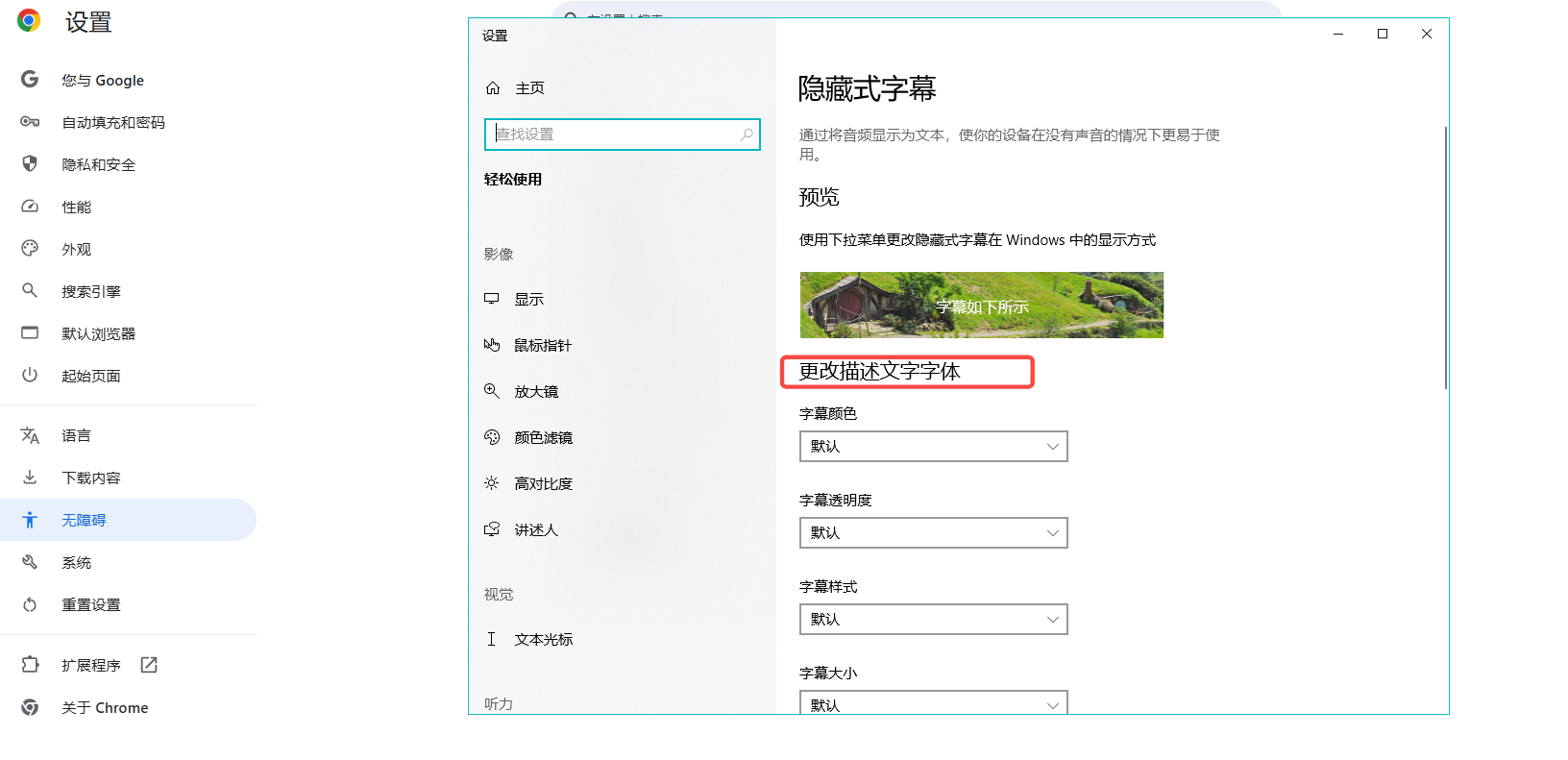Image resolution: width=1568 pixels, height=760 pixels.
Task: Maximize the 设置 window
Action: tap(1383, 34)
